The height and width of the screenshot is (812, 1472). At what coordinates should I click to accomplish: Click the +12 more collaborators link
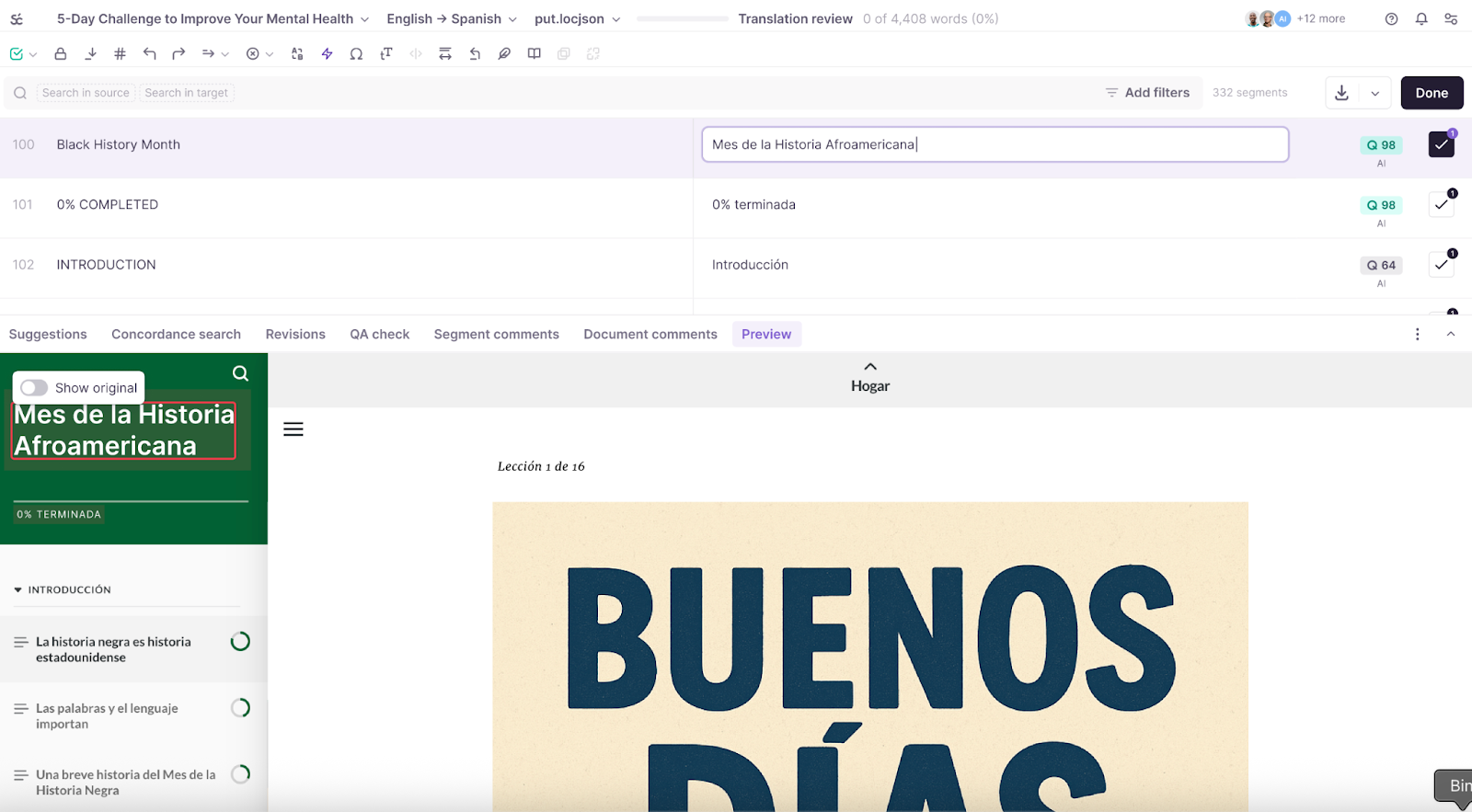tap(1320, 18)
